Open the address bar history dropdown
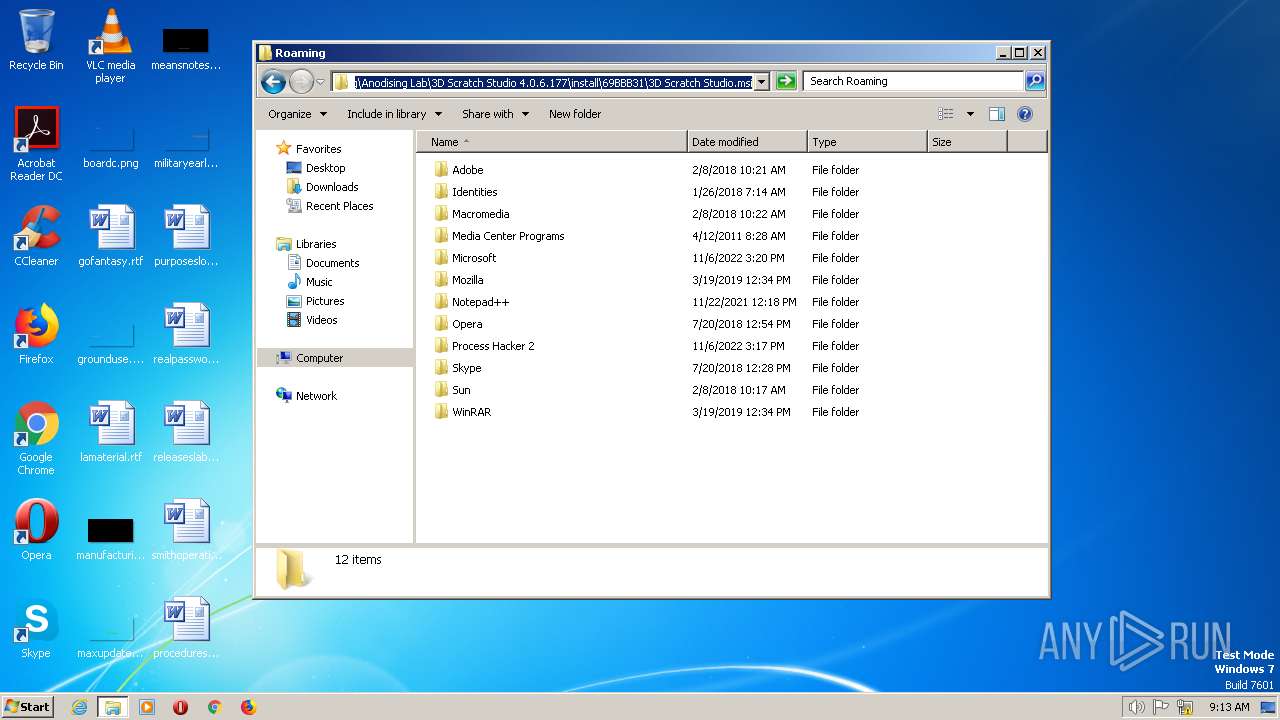1280x720 pixels. [762, 82]
